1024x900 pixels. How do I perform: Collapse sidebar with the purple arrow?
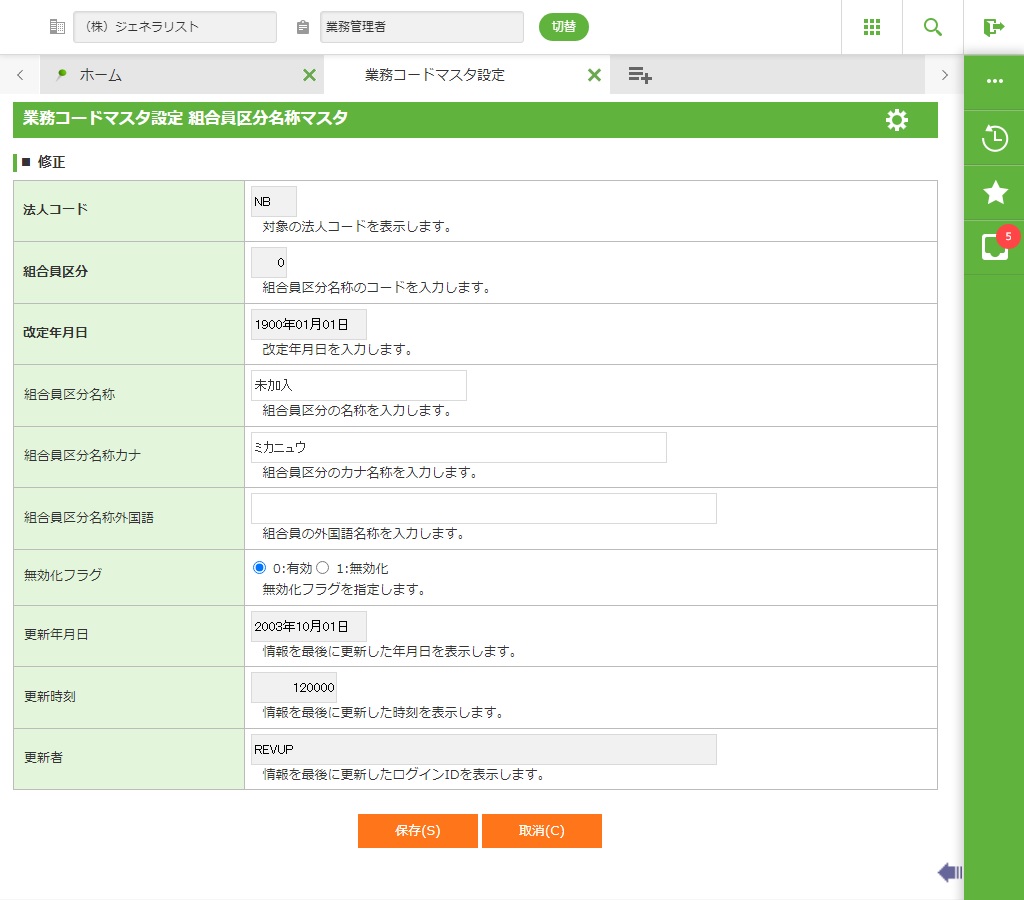(x=949, y=873)
